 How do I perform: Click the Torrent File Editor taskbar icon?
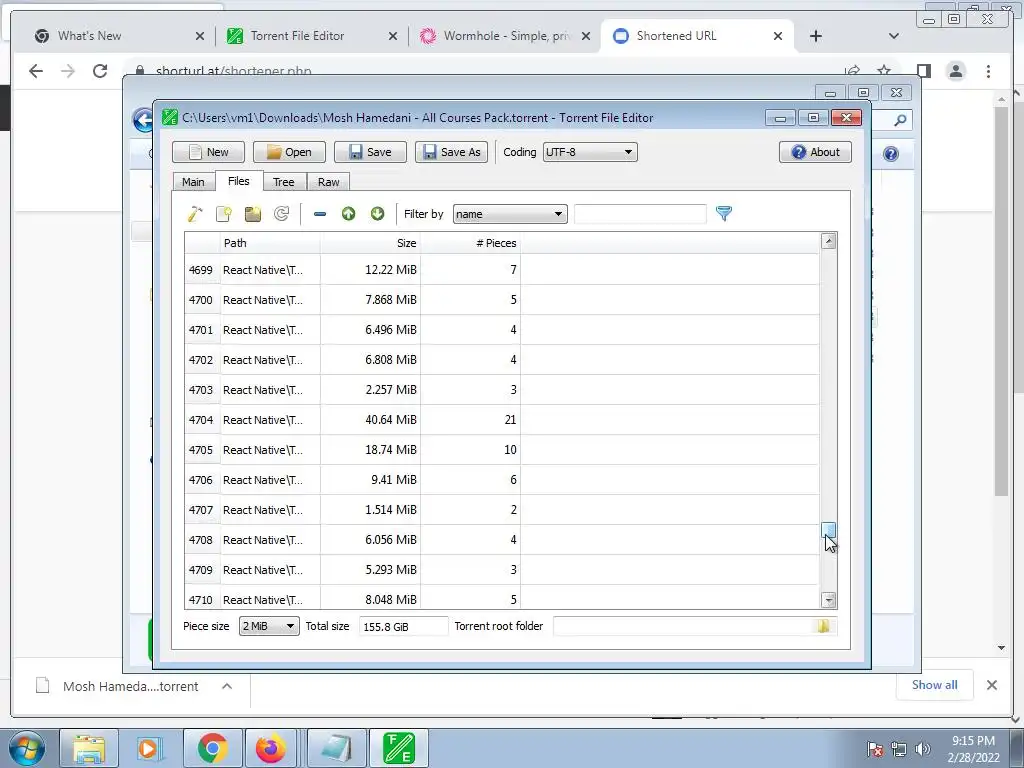pos(399,748)
